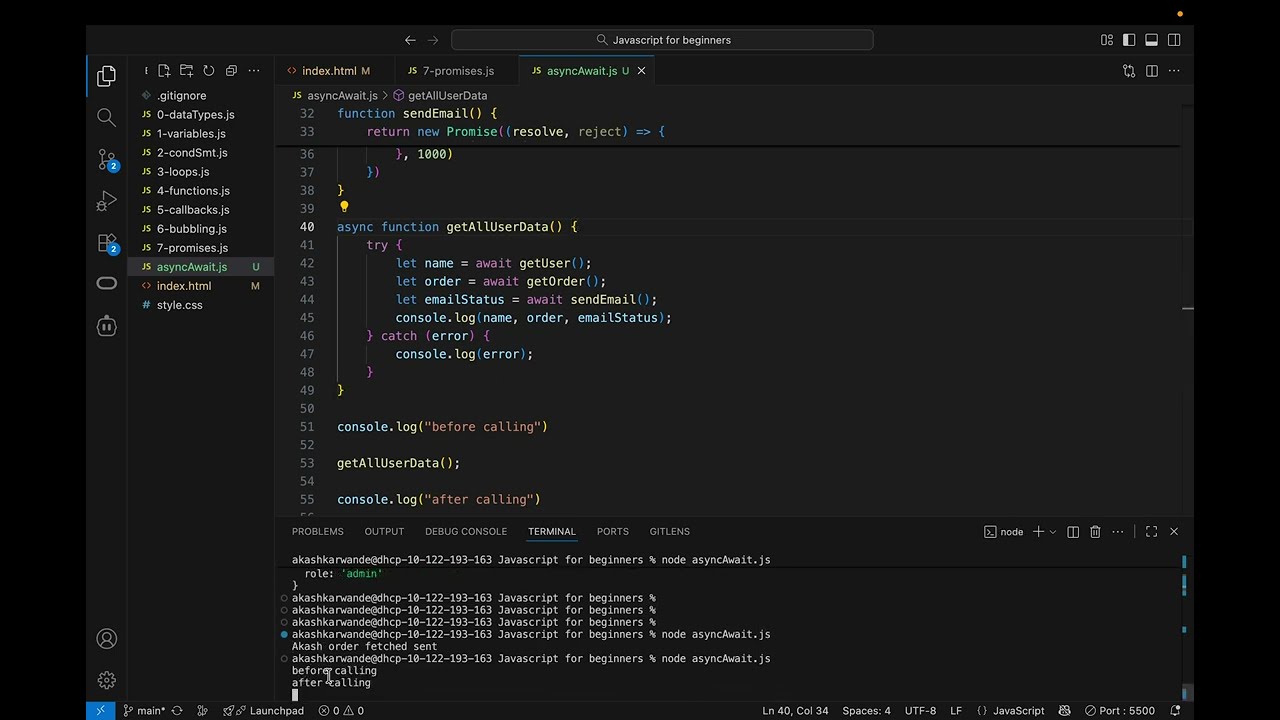Open index.html in the explorer
Viewport: 1280px width, 720px height.
pos(200,286)
